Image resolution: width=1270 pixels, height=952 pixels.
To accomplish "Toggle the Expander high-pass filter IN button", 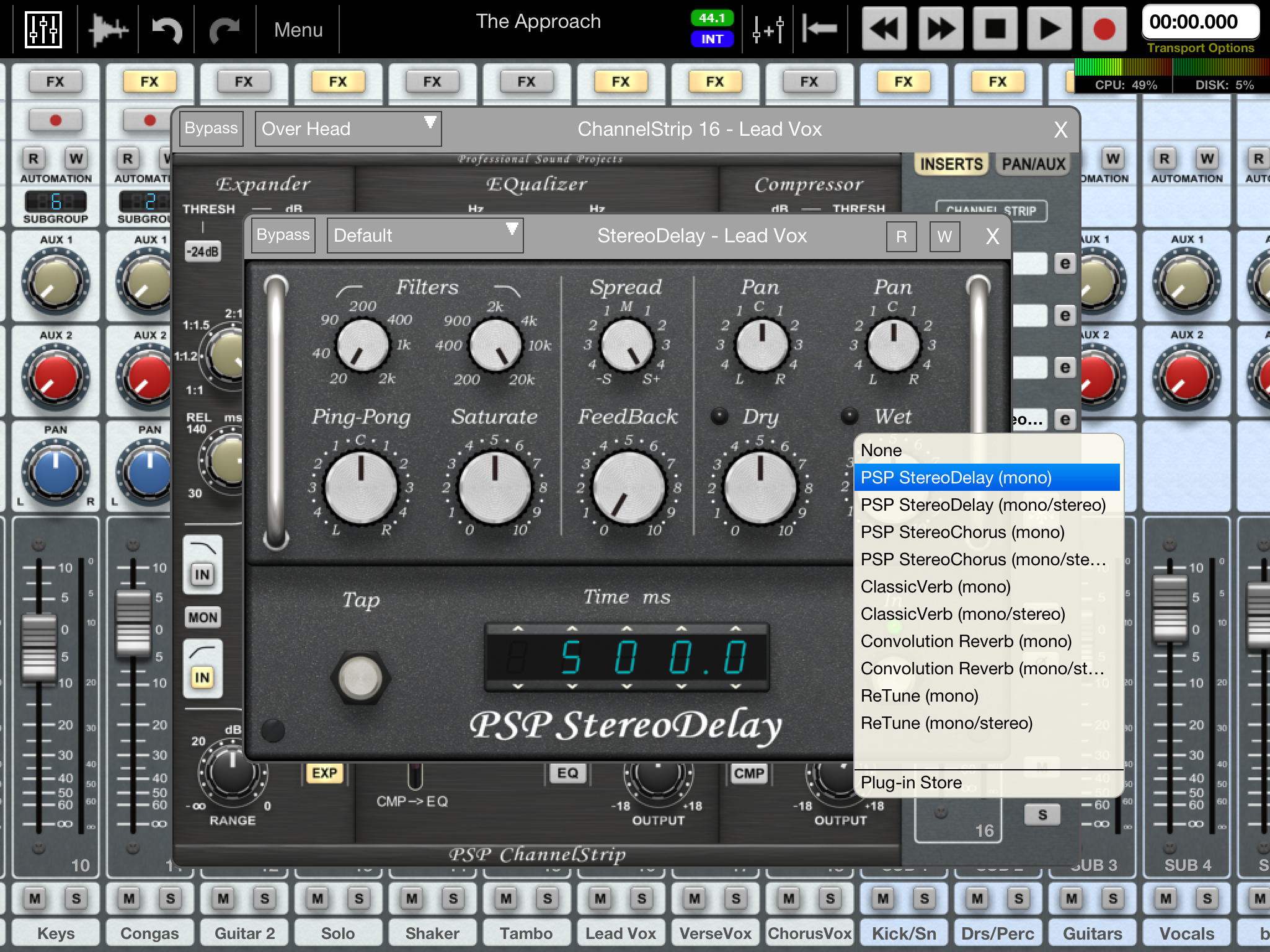I will tap(203, 677).
